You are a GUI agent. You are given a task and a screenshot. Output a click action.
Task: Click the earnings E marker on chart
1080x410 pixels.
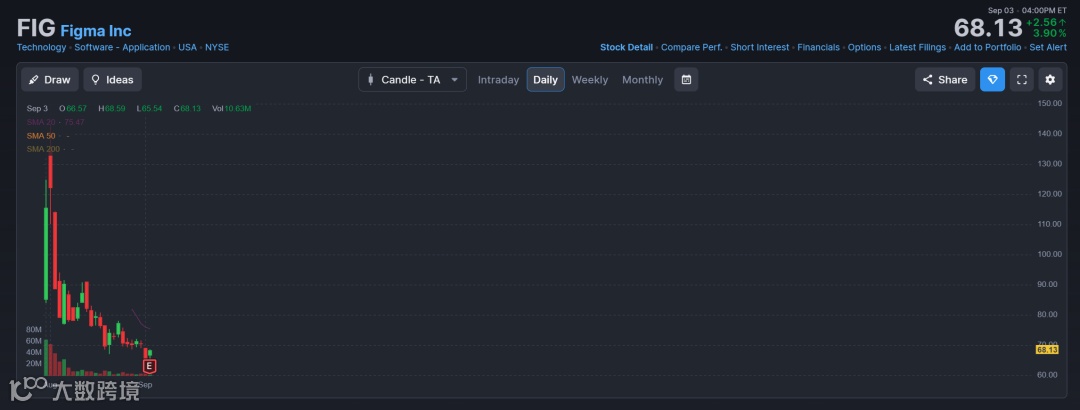tap(149, 366)
